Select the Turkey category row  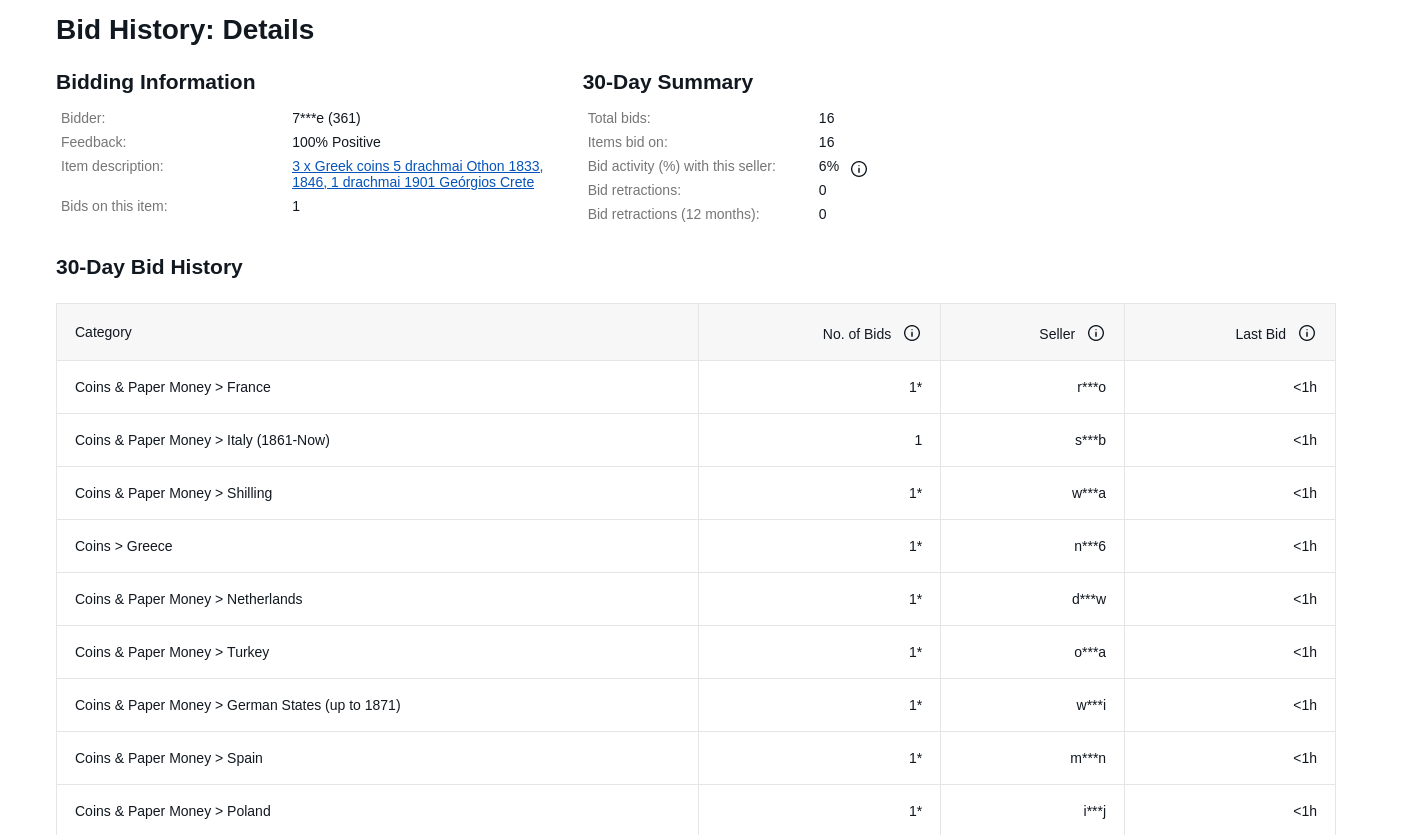point(172,652)
